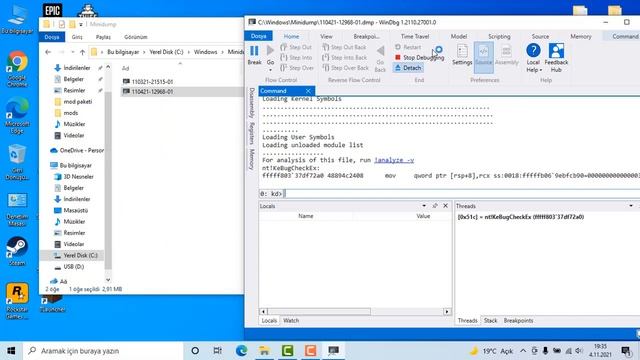Open Paylaş tab in File Explorer

tap(103, 37)
